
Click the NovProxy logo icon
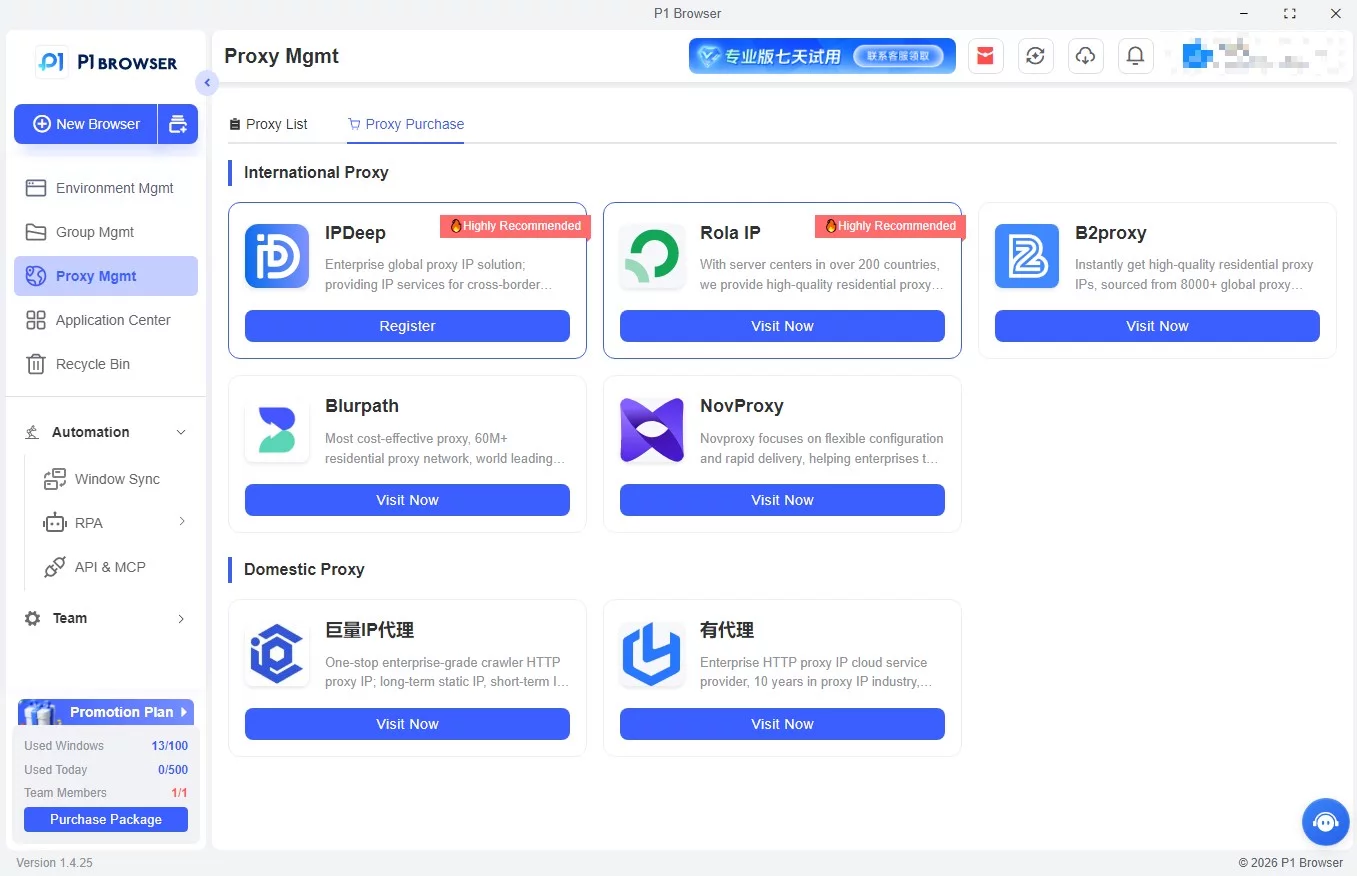click(652, 430)
